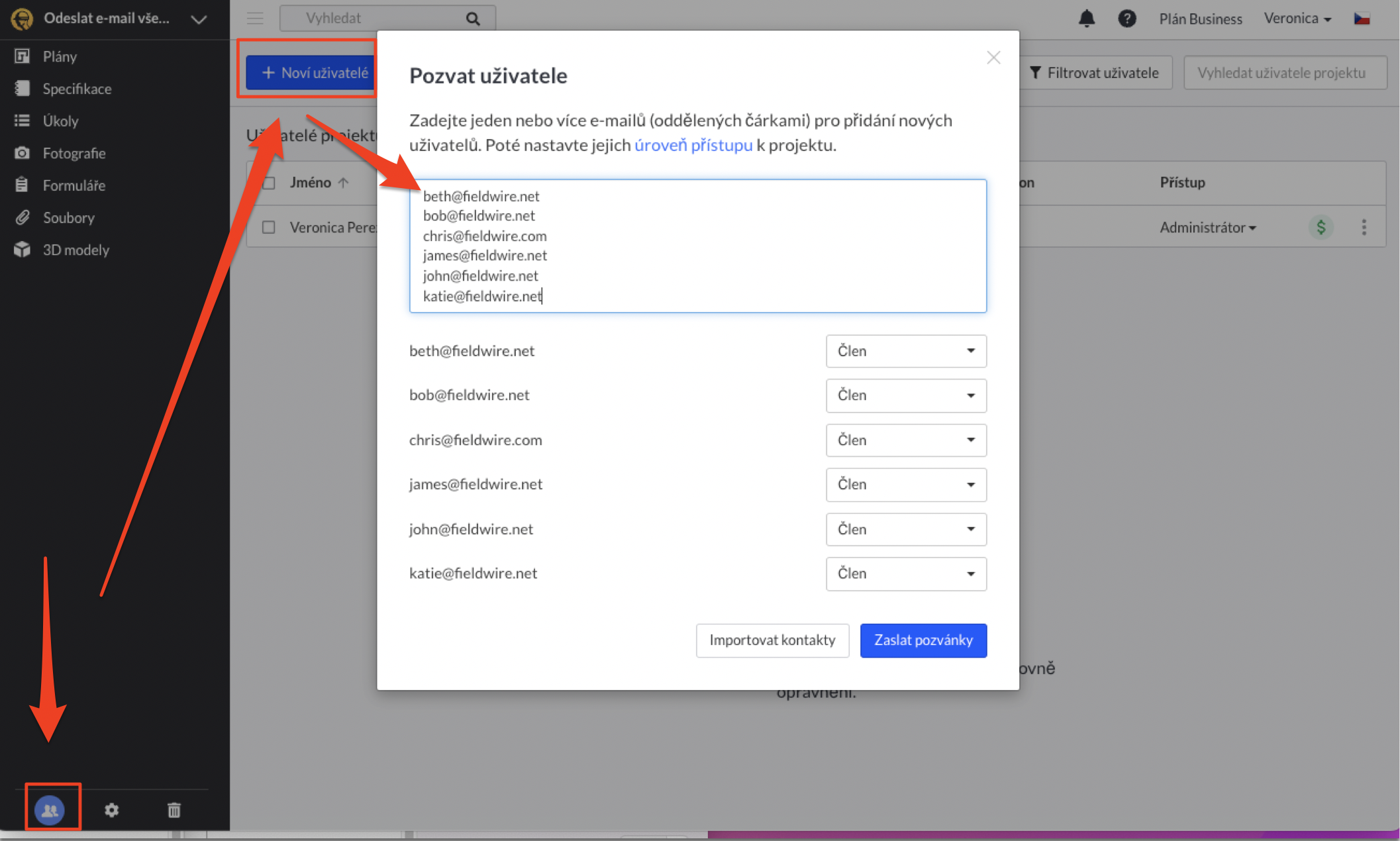Click the Czech flag language icon
Image resolution: width=1400 pixels, height=841 pixels.
coord(1362,19)
